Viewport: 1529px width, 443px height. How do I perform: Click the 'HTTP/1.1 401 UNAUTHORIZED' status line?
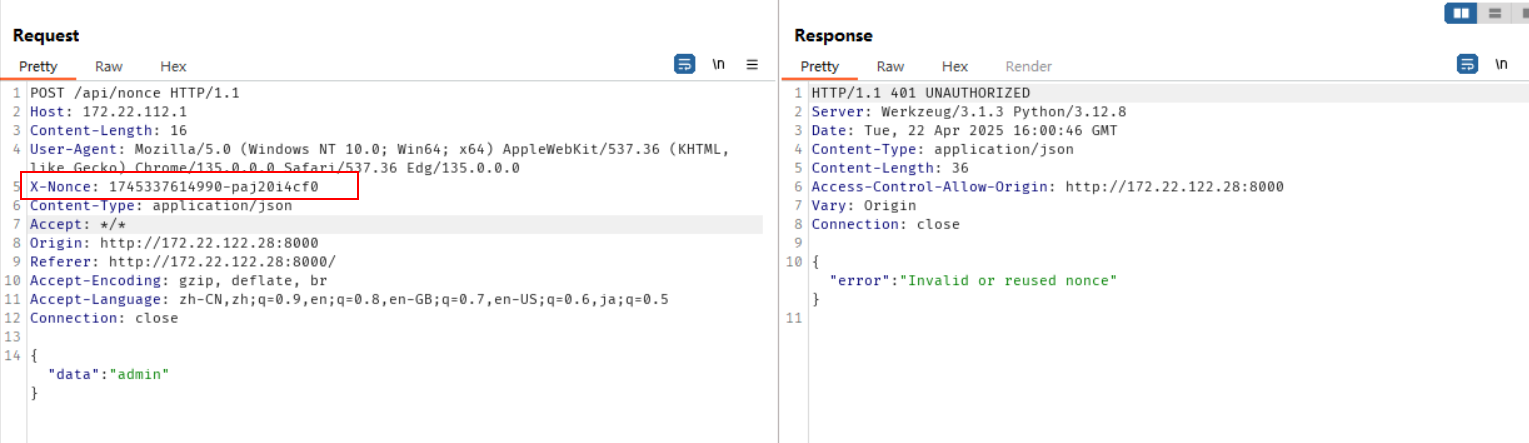[921, 93]
